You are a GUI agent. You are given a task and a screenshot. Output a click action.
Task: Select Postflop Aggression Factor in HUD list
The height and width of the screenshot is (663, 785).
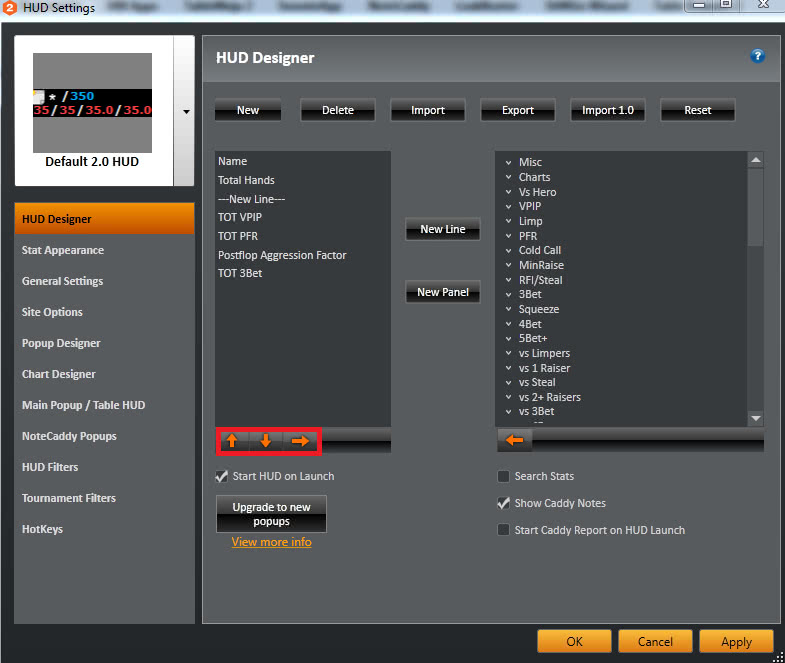pyautogui.click(x=282, y=255)
